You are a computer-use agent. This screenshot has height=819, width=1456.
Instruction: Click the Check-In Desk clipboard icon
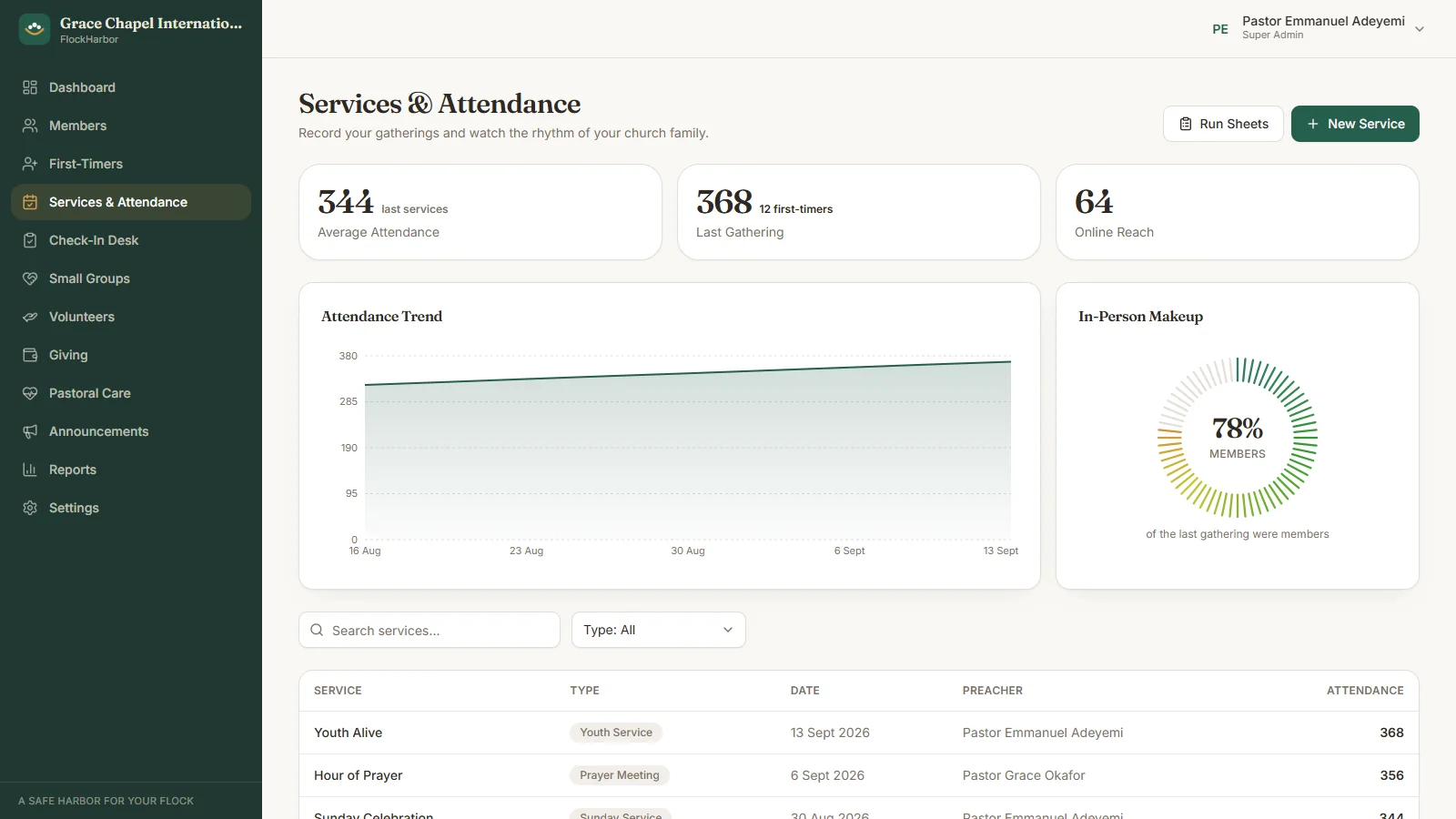click(x=30, y=240)
